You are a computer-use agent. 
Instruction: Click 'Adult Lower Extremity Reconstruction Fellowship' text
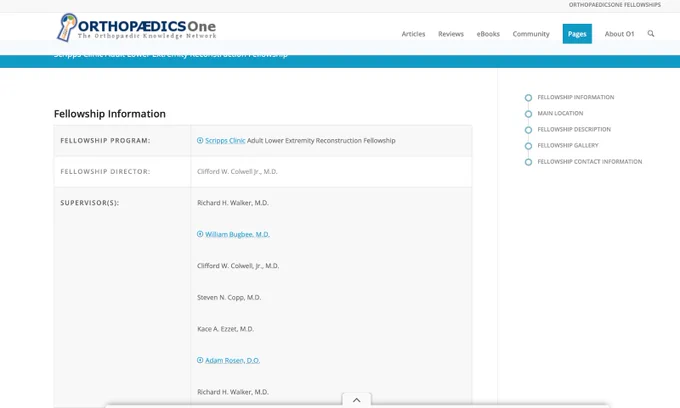point(321,140)
